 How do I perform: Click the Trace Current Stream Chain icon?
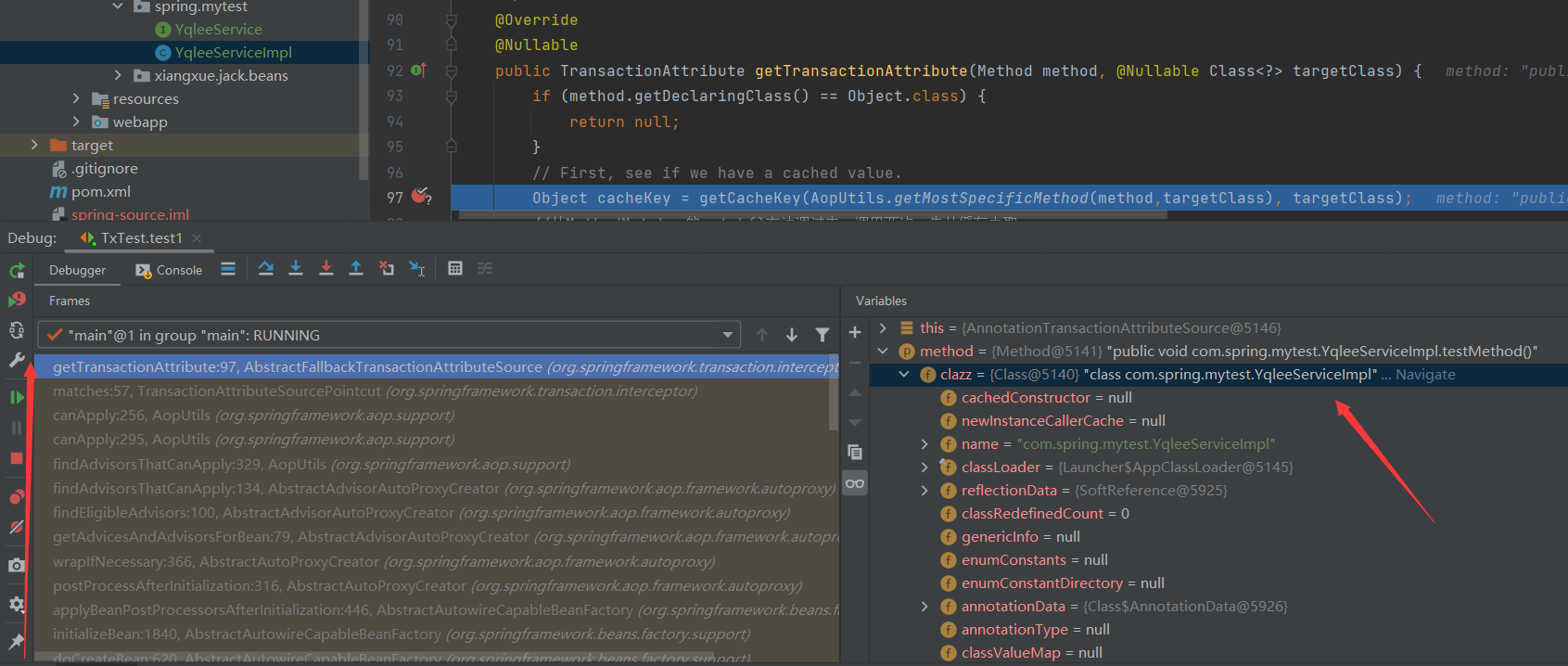click(x=485, y=269)
